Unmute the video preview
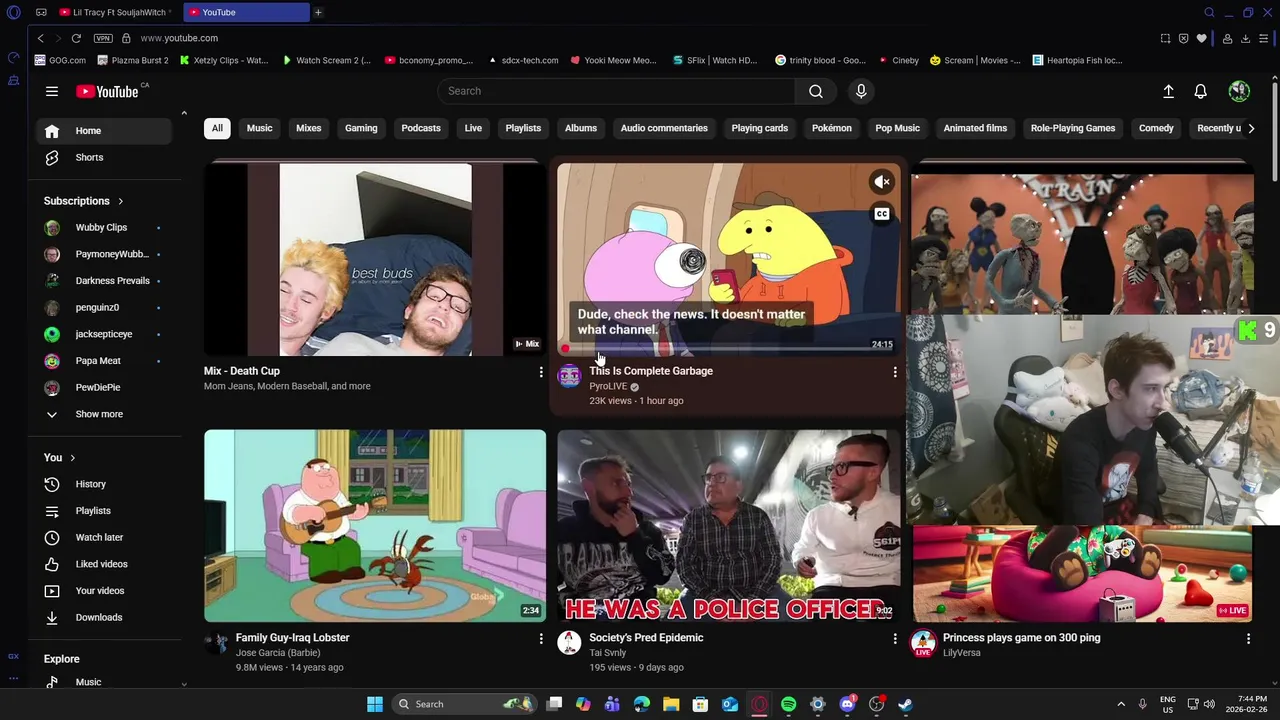 pos(882,182)
